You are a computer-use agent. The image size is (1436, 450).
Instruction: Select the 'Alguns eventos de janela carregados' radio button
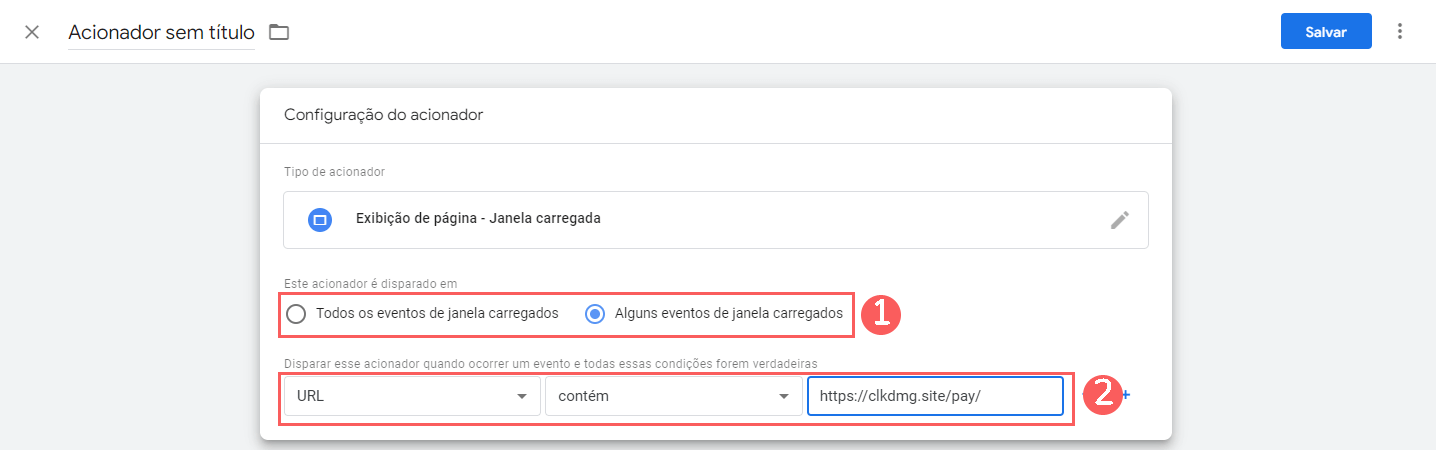(595, 314)
